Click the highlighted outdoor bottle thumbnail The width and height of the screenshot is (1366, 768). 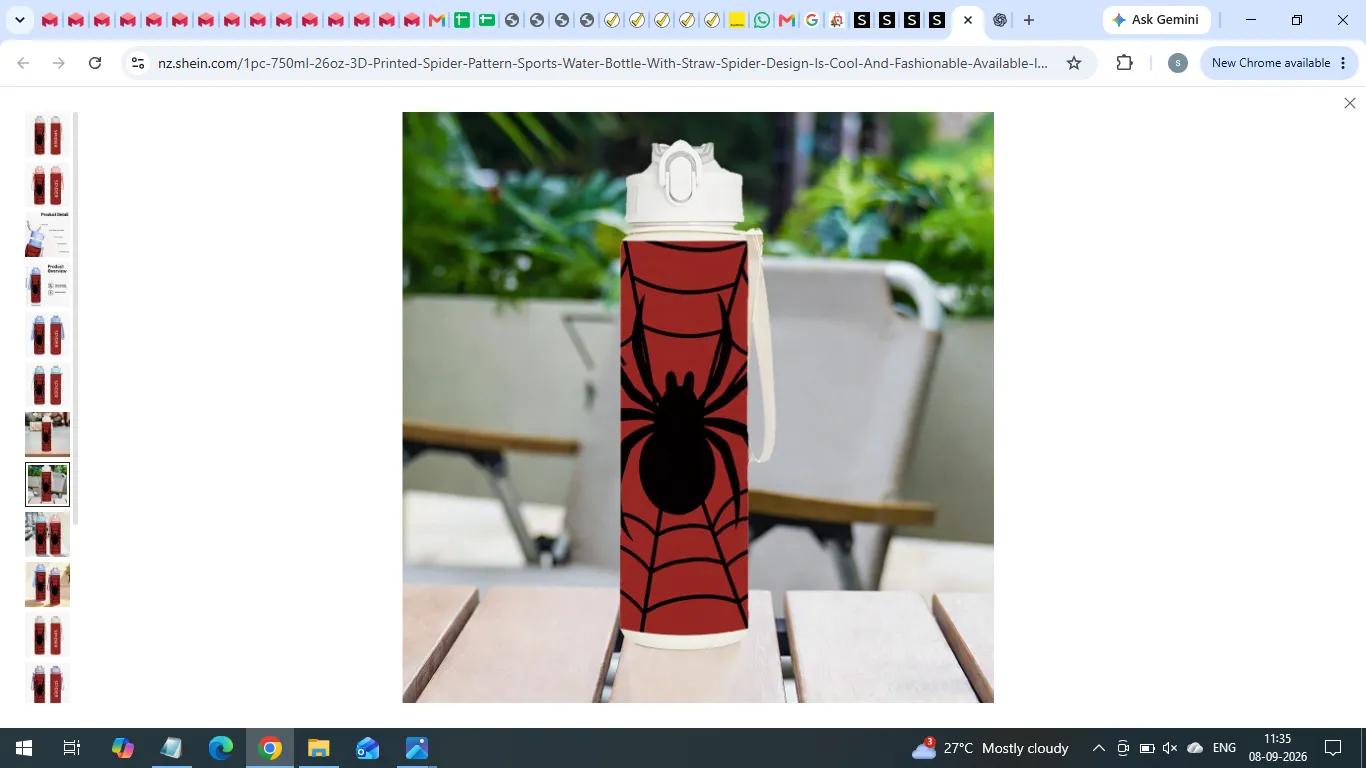point(47,484)
